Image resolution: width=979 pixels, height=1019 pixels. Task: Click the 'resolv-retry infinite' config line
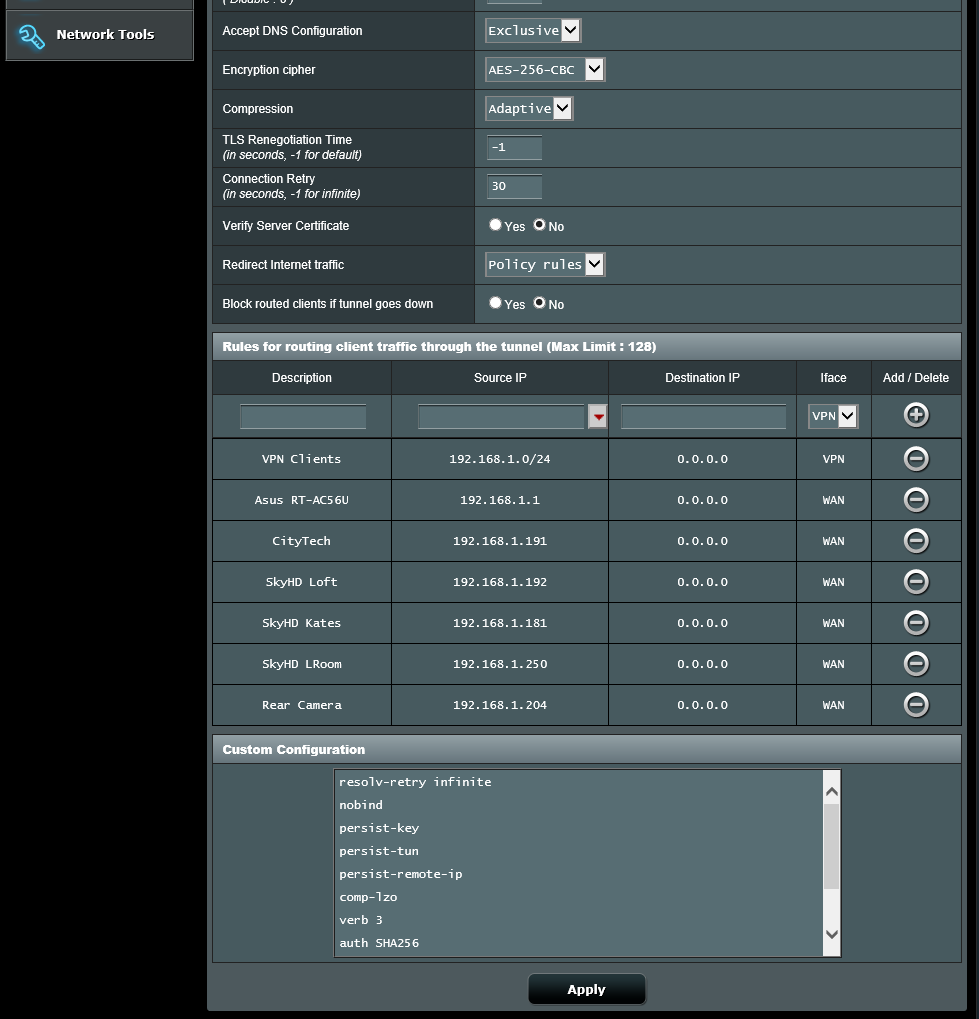tap(415, 782)
